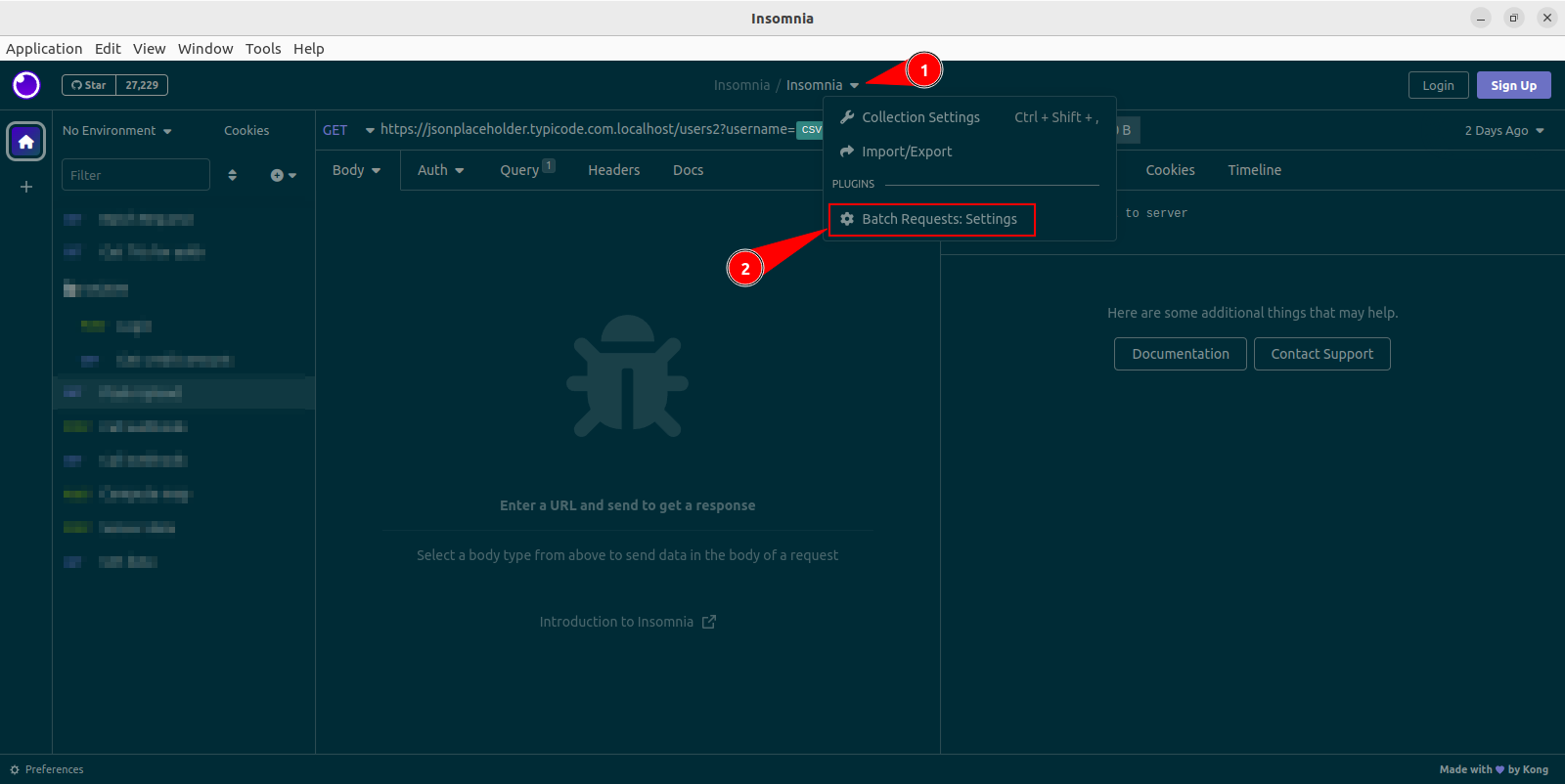Open the Application menu
Viewport: 1565px width, 784px height.
click(x=44, y=49)
